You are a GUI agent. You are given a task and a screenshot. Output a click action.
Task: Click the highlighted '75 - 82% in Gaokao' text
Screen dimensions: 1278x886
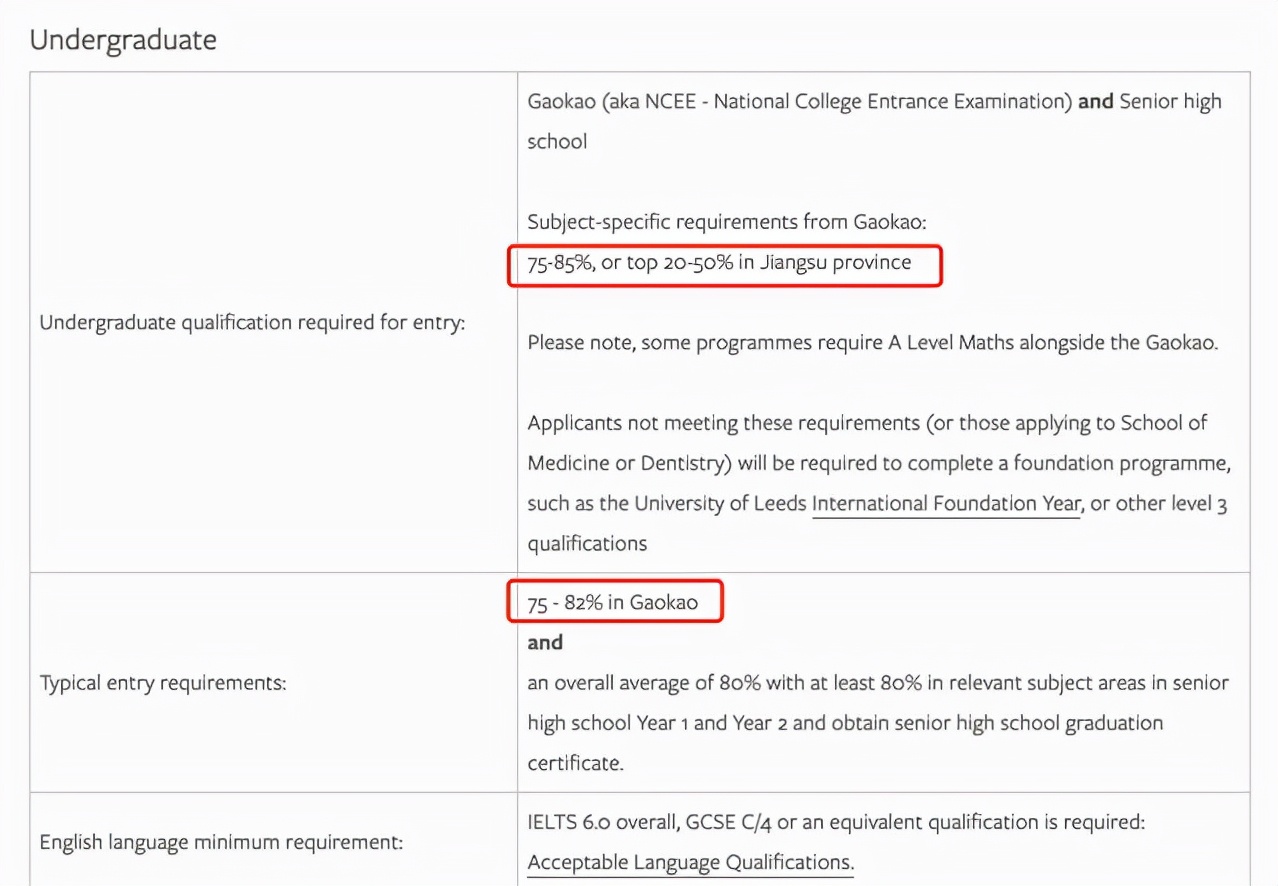coord(612,602)
